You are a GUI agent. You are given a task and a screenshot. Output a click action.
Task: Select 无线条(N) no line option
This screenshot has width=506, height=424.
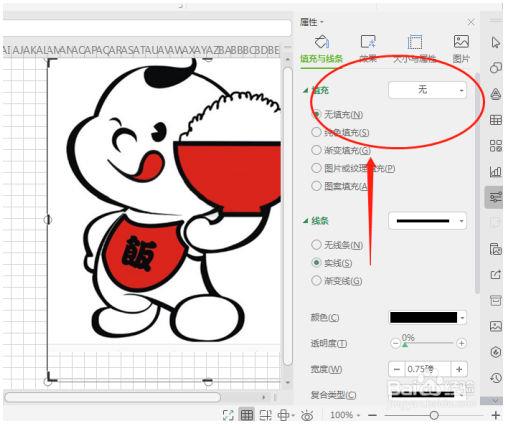tap(337, 245)
